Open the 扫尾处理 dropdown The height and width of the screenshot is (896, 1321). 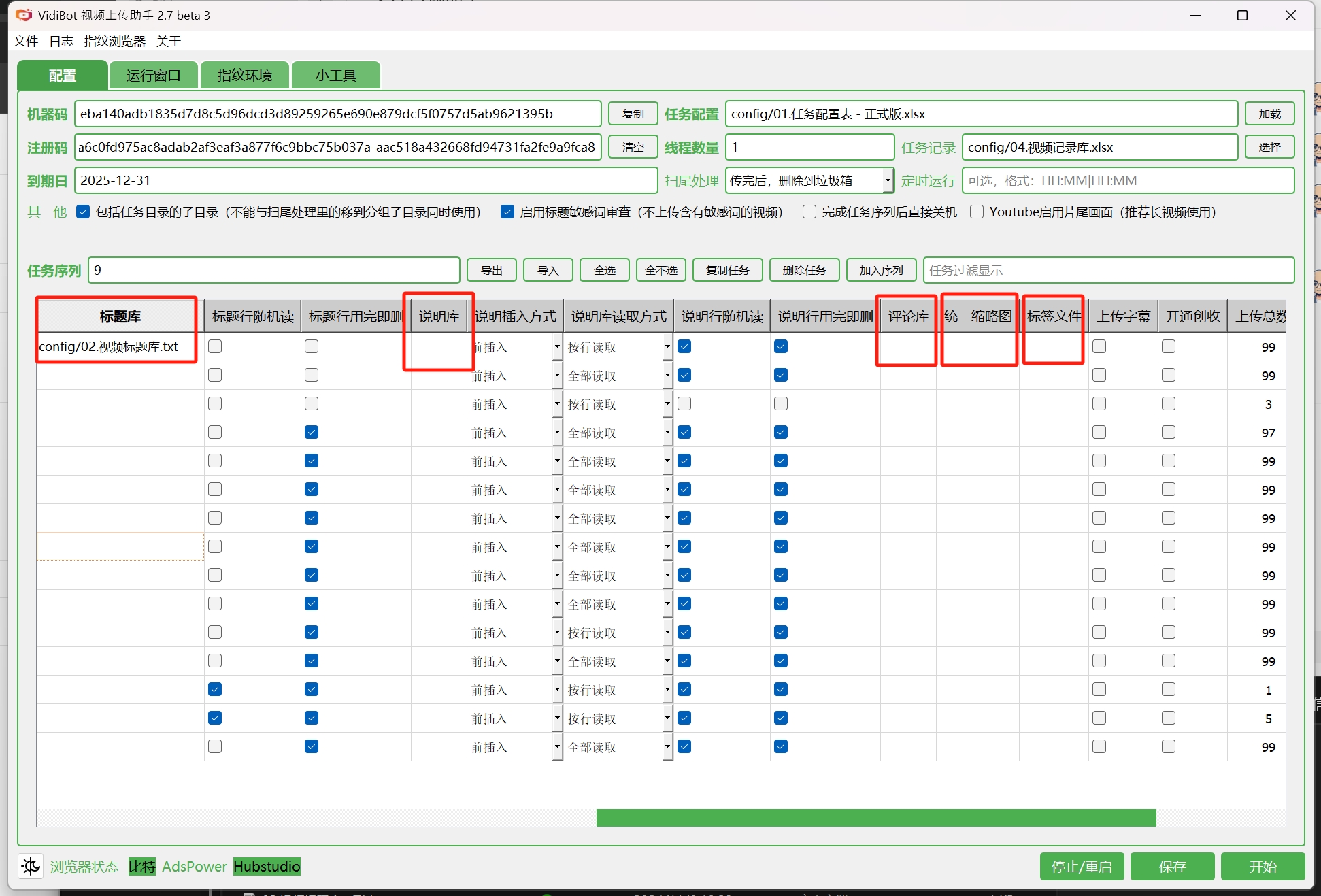pyautogui.click(x=887, y=180)
